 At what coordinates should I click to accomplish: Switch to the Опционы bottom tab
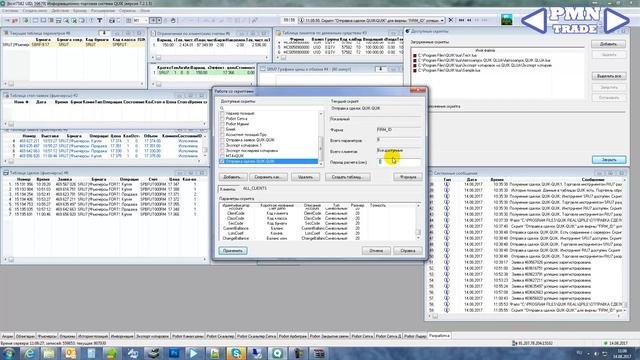pyautogui.click(x=67, y=336)
